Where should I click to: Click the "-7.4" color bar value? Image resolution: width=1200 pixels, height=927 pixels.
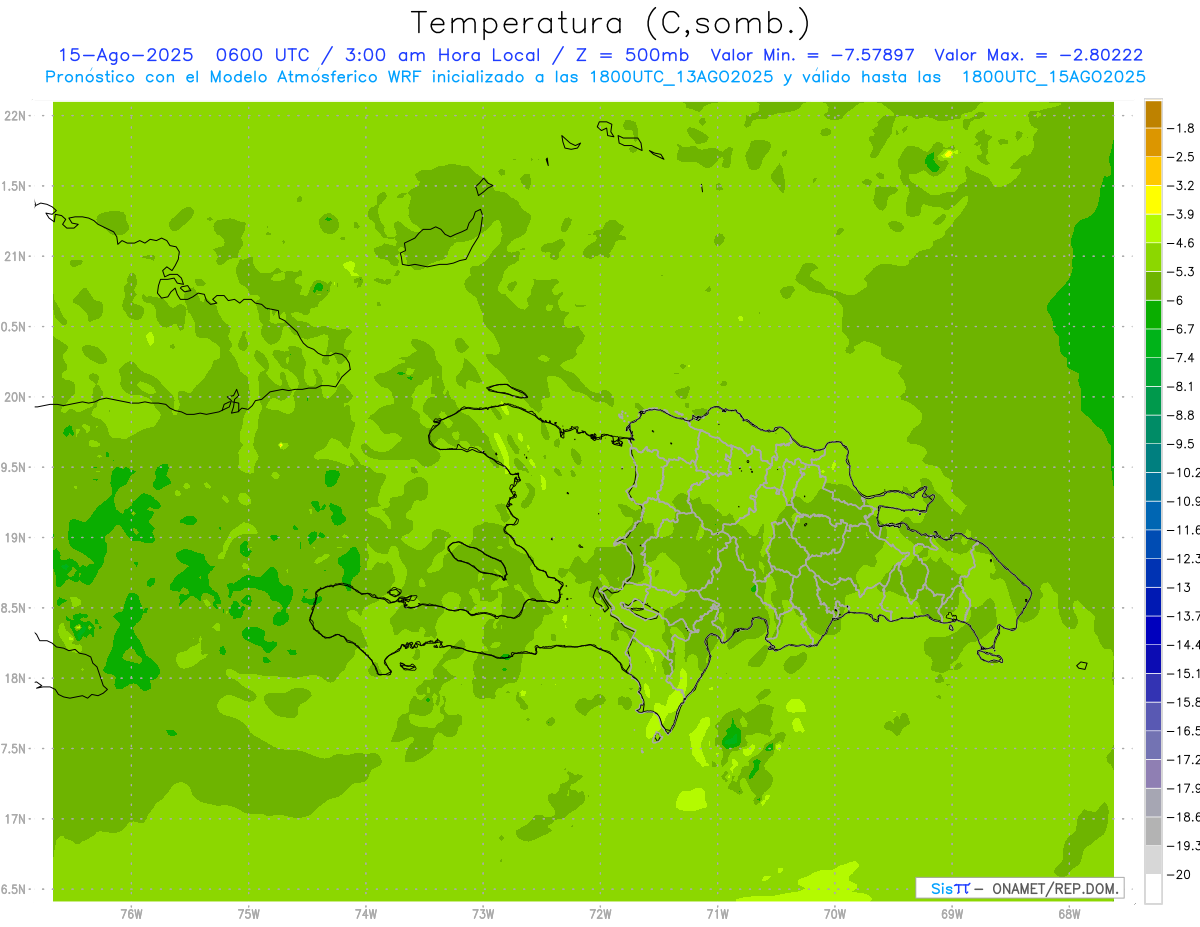click(1183, 358)
